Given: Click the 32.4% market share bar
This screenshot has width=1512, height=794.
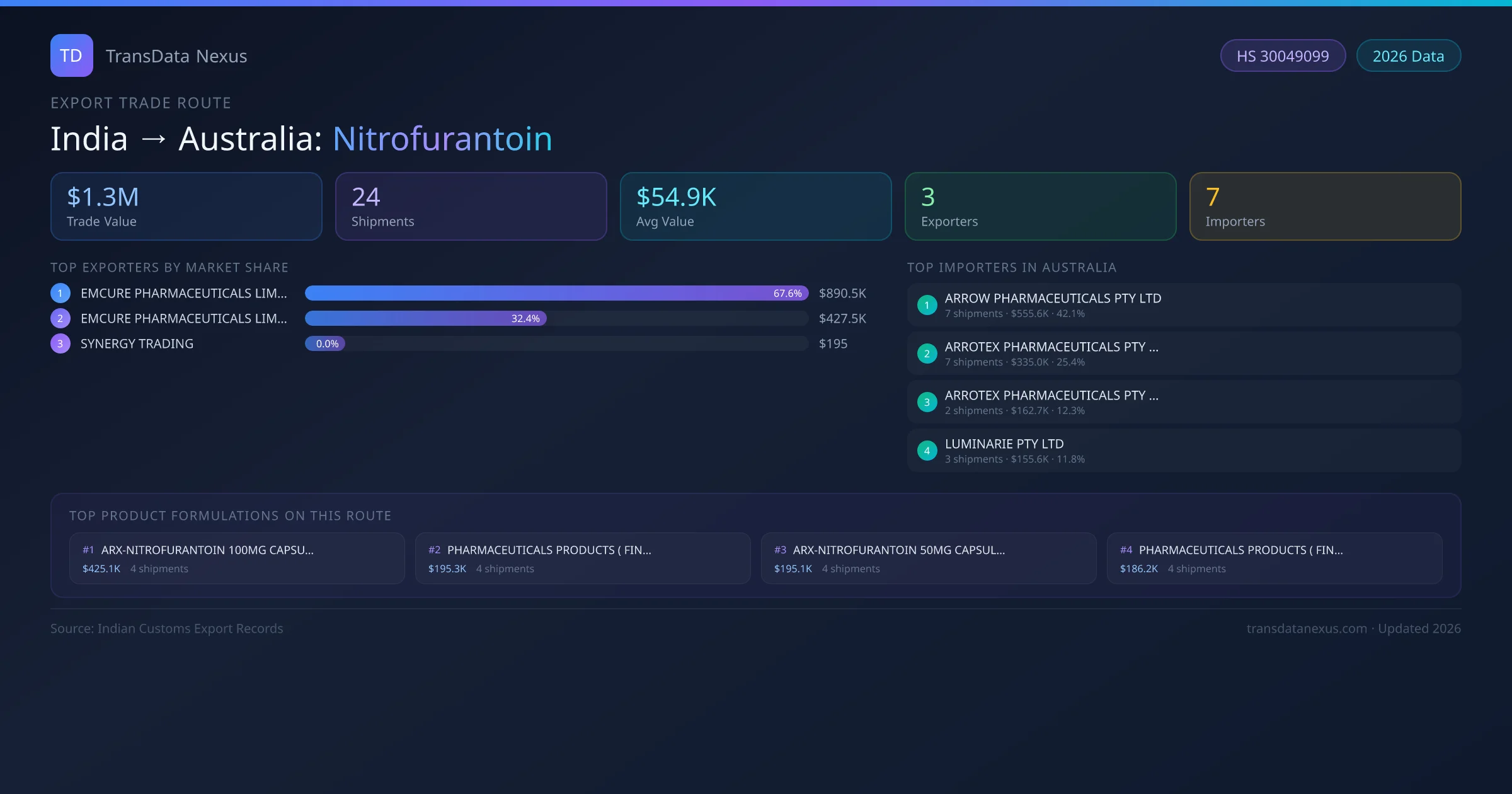Looking at the screenshot, I should pos(425,318).
